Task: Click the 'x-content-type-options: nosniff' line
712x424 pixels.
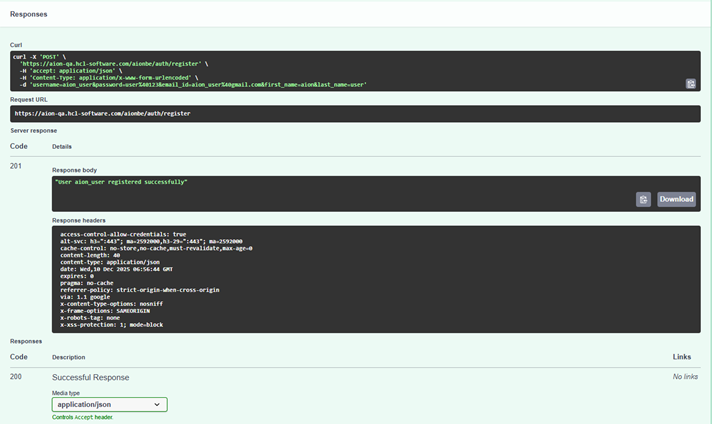Action: [111, 304]
